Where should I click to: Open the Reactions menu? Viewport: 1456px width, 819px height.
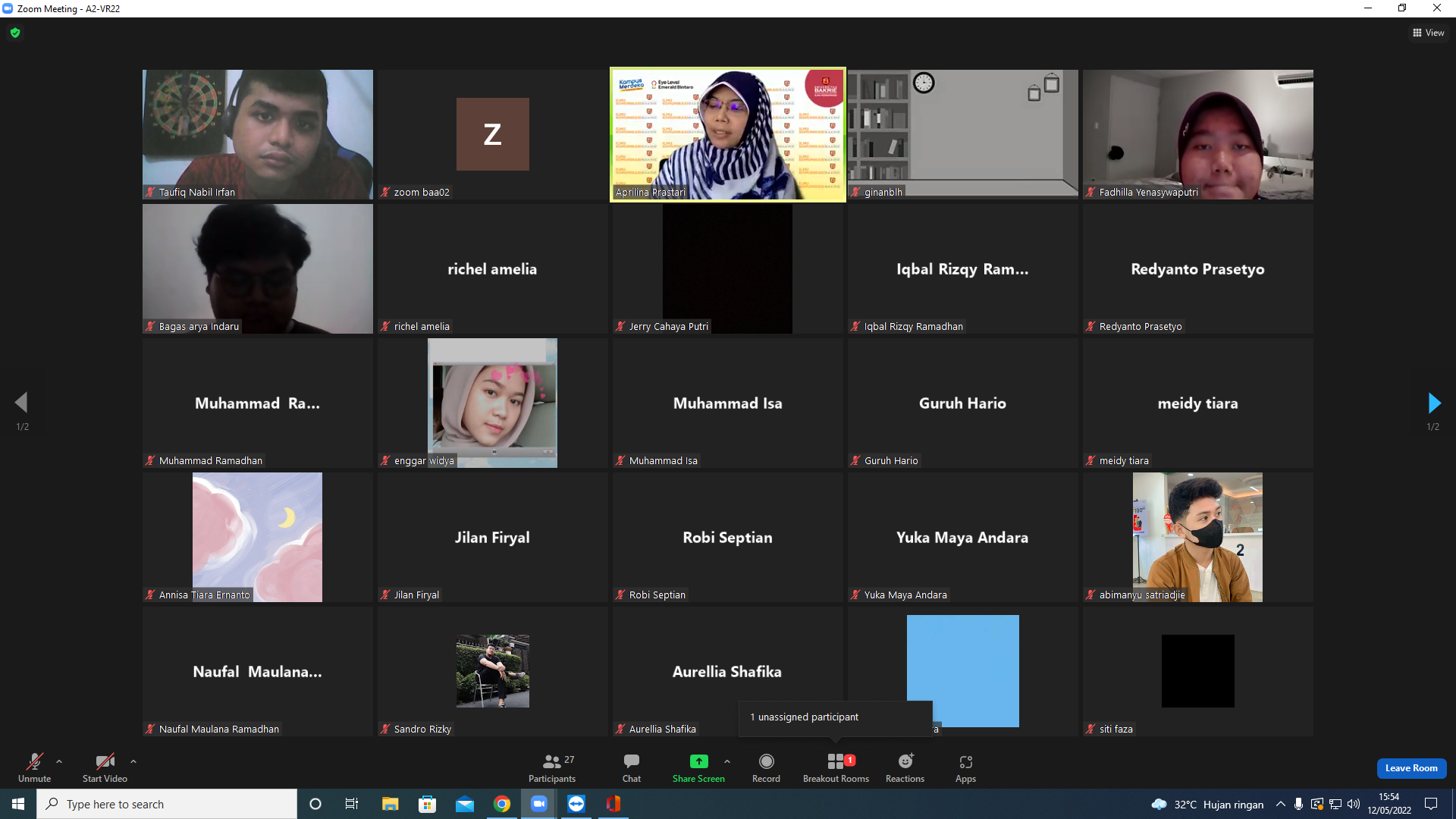point(905,767)
